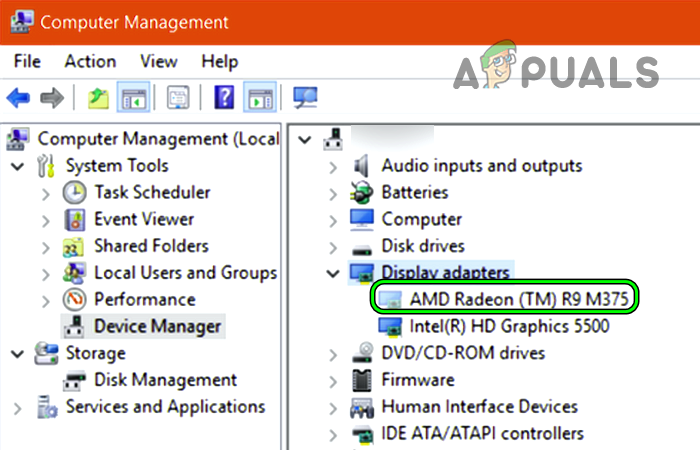Expand the Computer device category
Viewport: 700px width, 450px height.
click(333, 221)
